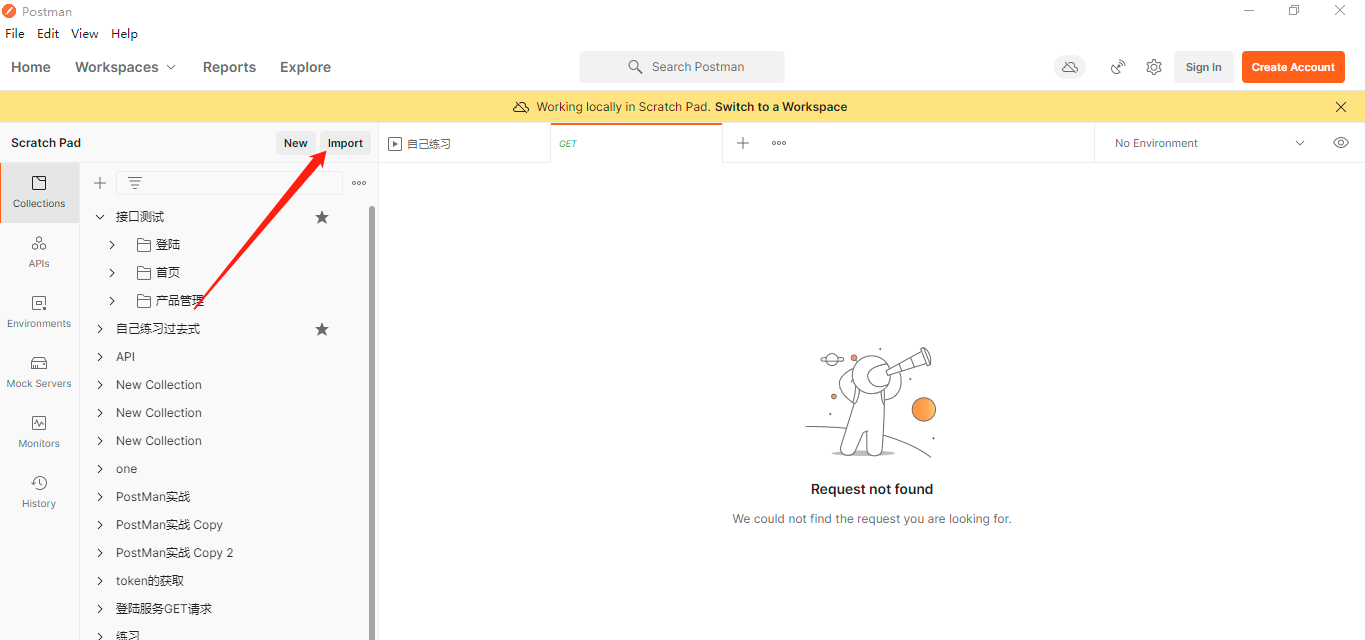
Task: Open Reports in the header
Action: 229,67
